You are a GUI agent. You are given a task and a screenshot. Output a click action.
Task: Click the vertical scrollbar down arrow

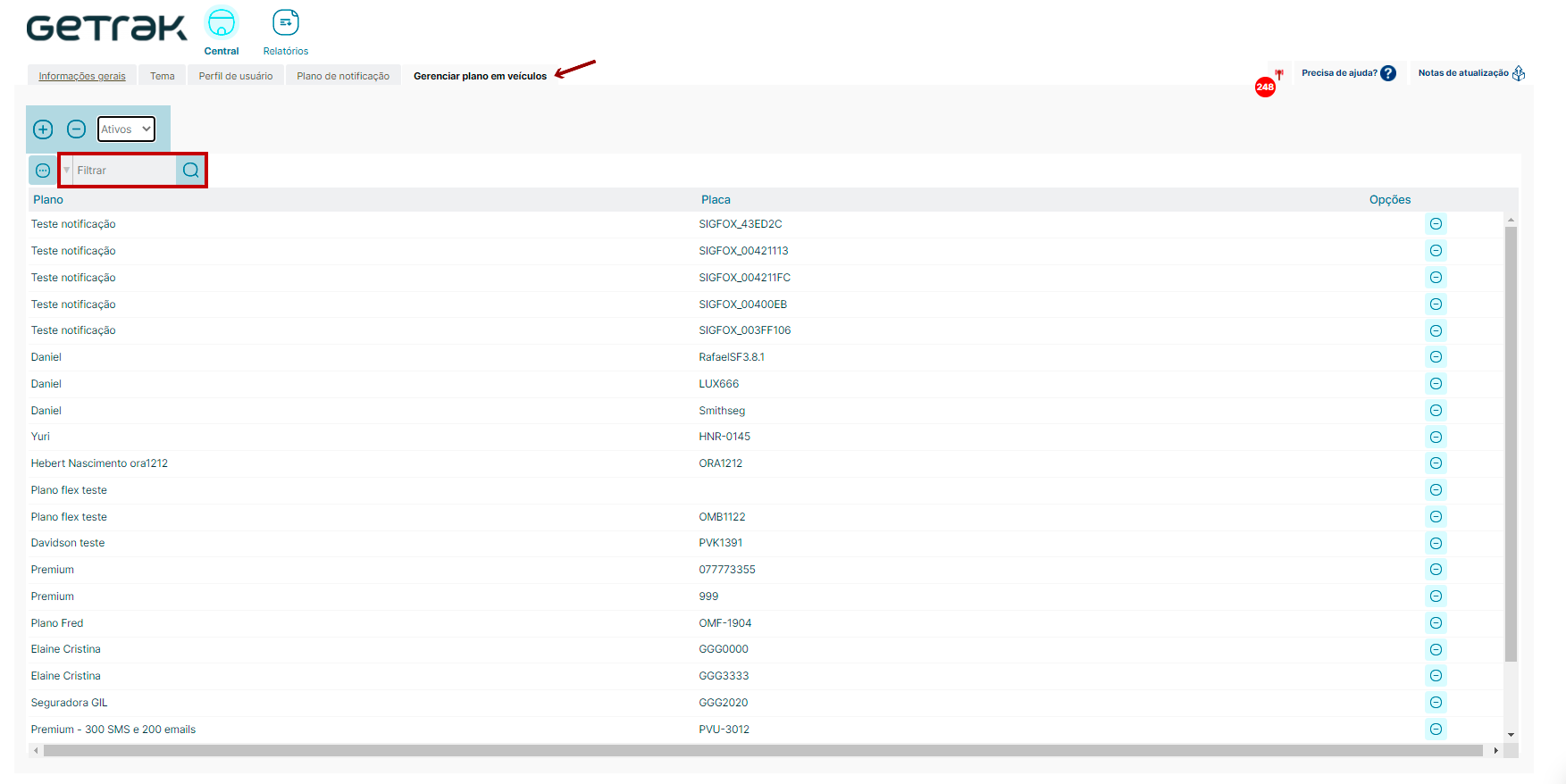tap(1511, 735)
